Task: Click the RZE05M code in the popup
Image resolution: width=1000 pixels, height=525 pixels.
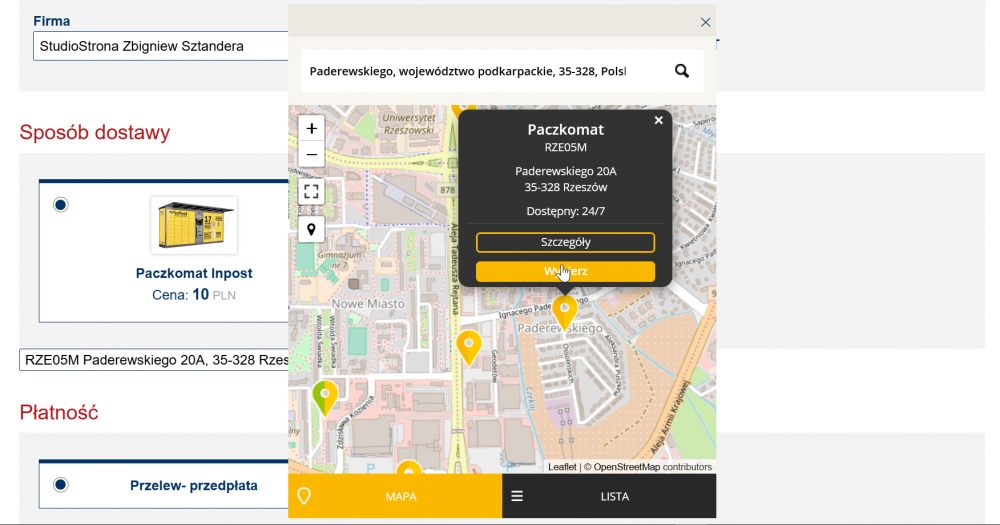Action: pos(566,147)
